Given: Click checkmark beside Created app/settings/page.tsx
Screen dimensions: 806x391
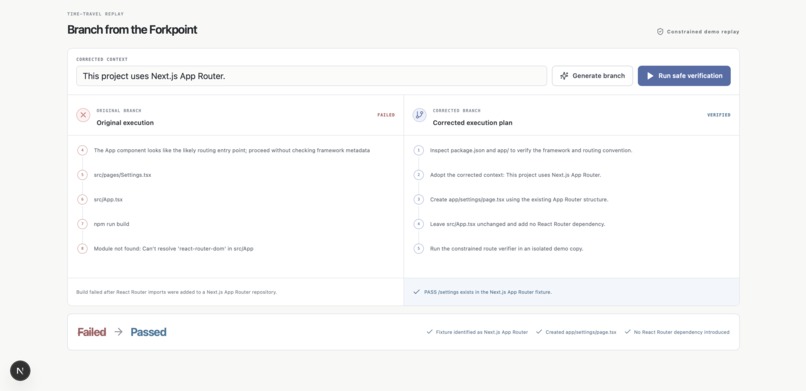Looking at the screenshot, I should [x=539, y=332].
